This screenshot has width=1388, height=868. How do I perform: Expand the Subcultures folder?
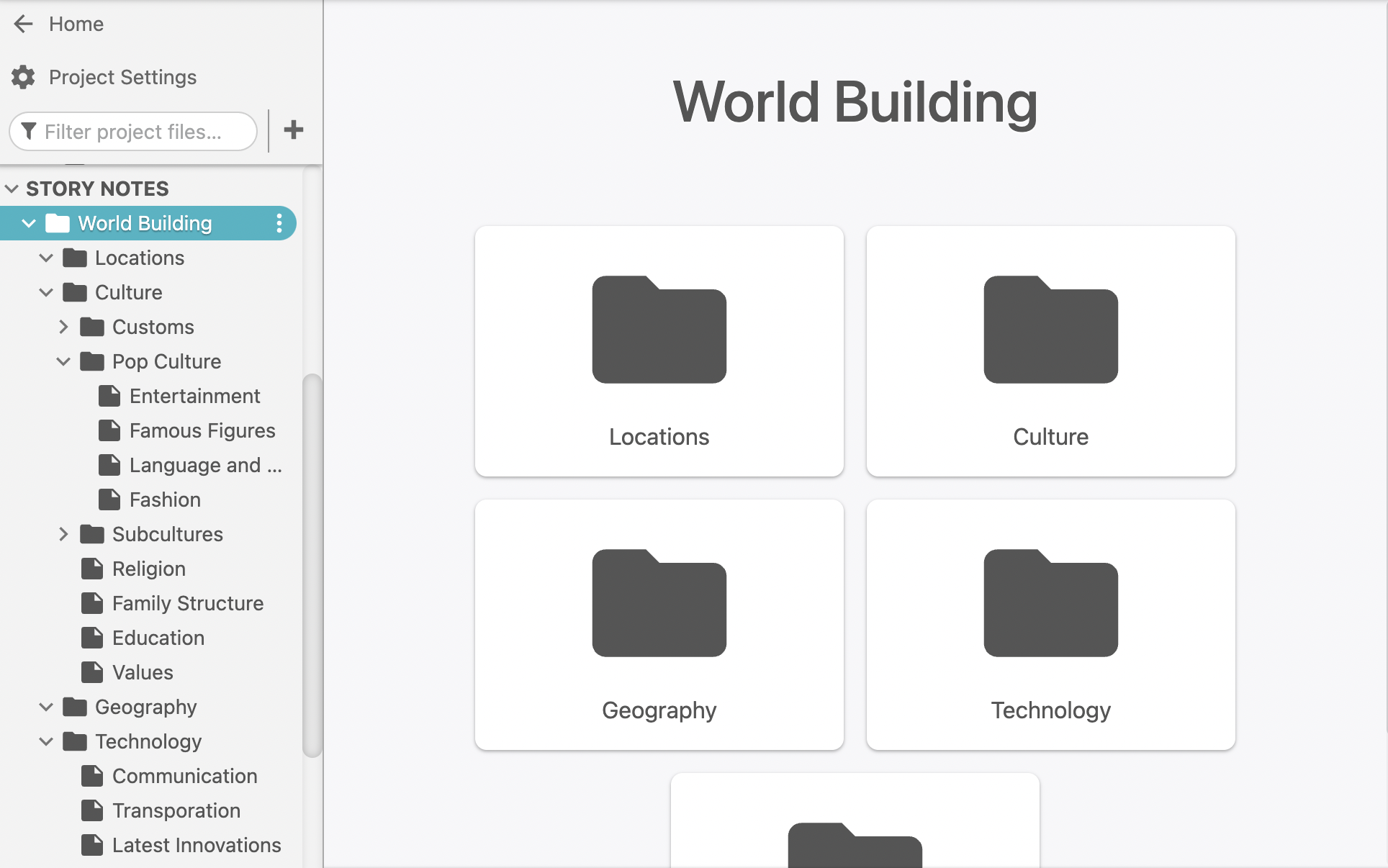click(x=63, y=534)
